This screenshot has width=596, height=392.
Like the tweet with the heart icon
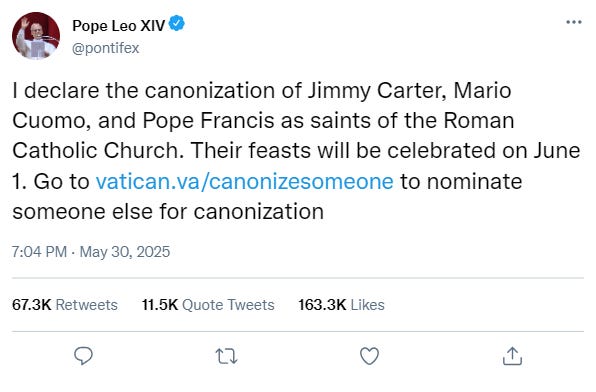point(369,356)
